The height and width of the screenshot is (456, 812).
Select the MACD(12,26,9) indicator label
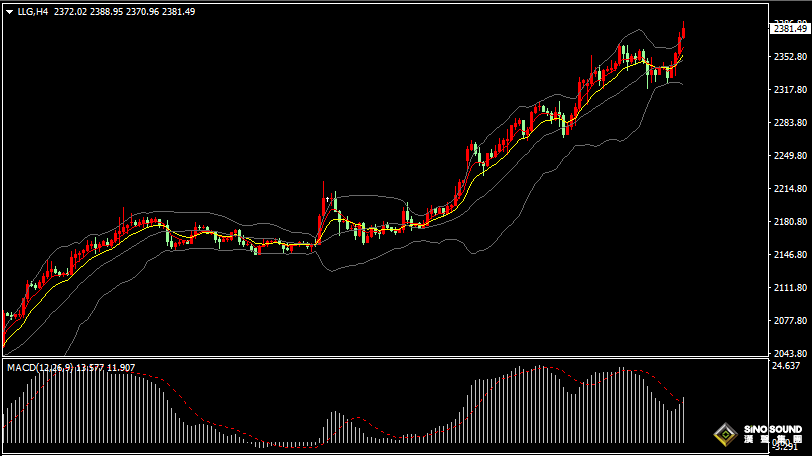38,368
